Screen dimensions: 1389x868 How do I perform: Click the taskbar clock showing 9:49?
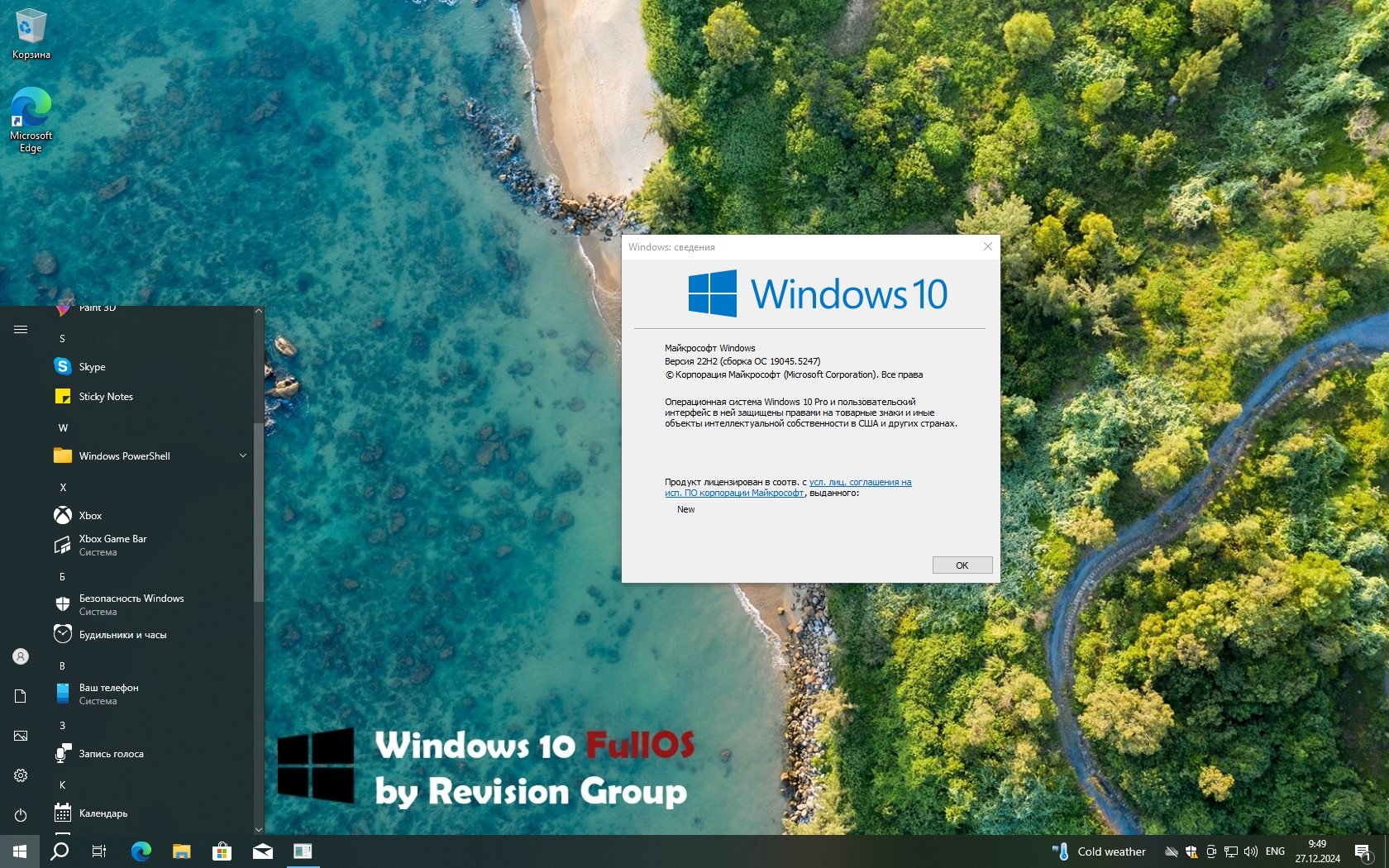1317,851
